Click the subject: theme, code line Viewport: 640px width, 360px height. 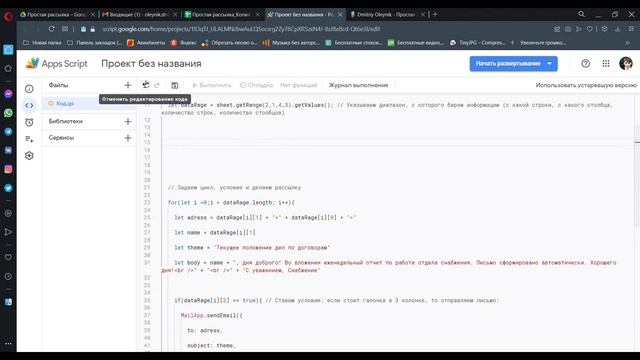pyautogui.click(x=211, y=345)
